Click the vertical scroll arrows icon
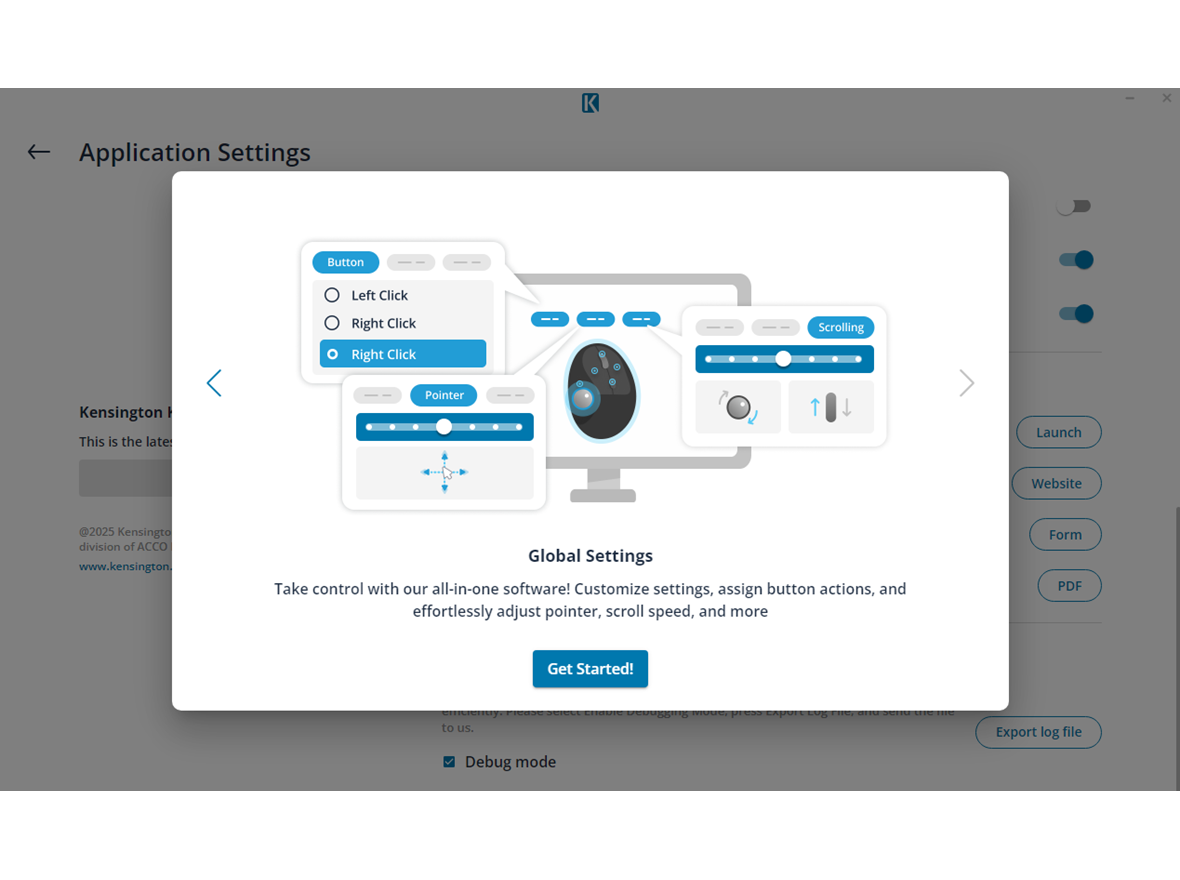Image resolution: width=1180 pixels, height=880 pixels. [x=831, y=406]
